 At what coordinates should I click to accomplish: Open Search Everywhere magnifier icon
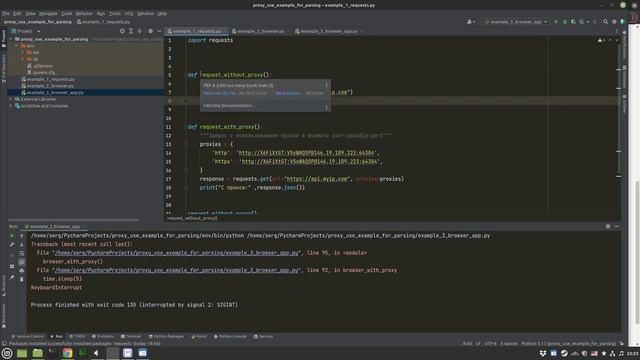(605, 22)
